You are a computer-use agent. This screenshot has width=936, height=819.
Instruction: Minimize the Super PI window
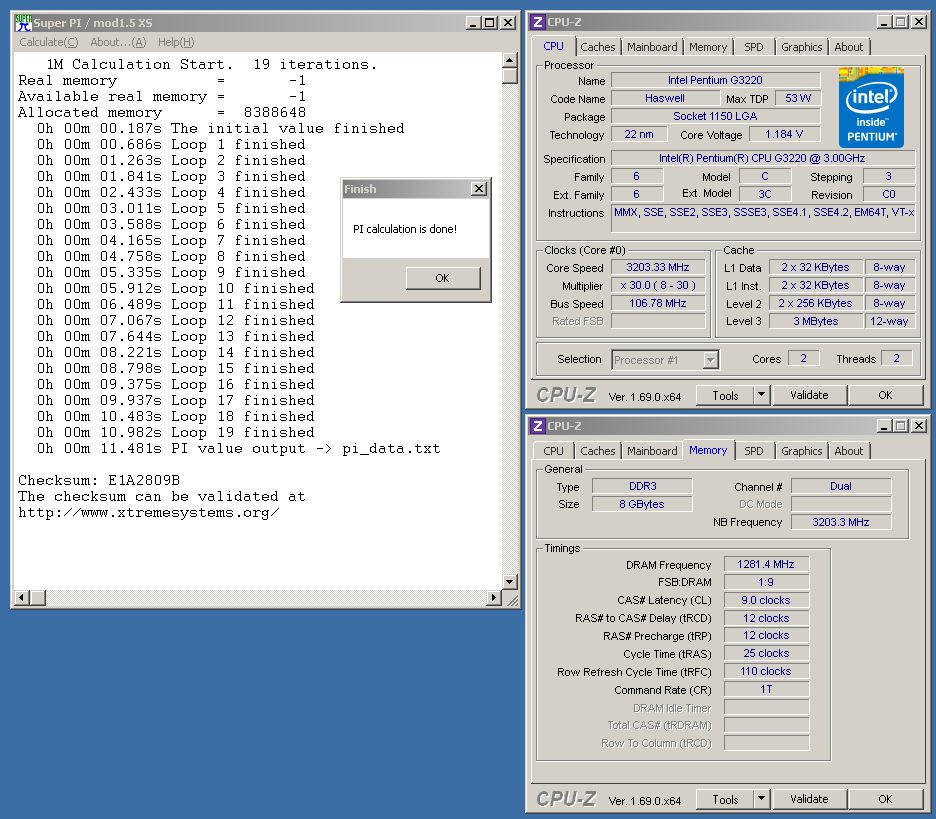pos(473,23)
